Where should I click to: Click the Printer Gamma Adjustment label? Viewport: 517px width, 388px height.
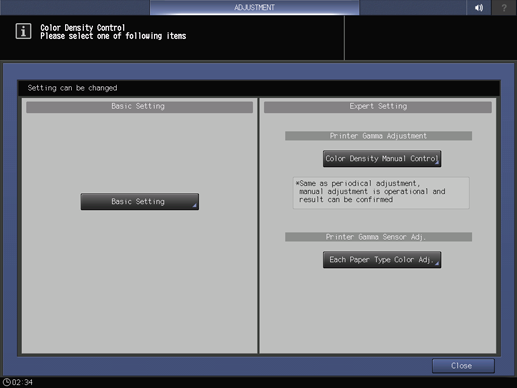(378, 136)
